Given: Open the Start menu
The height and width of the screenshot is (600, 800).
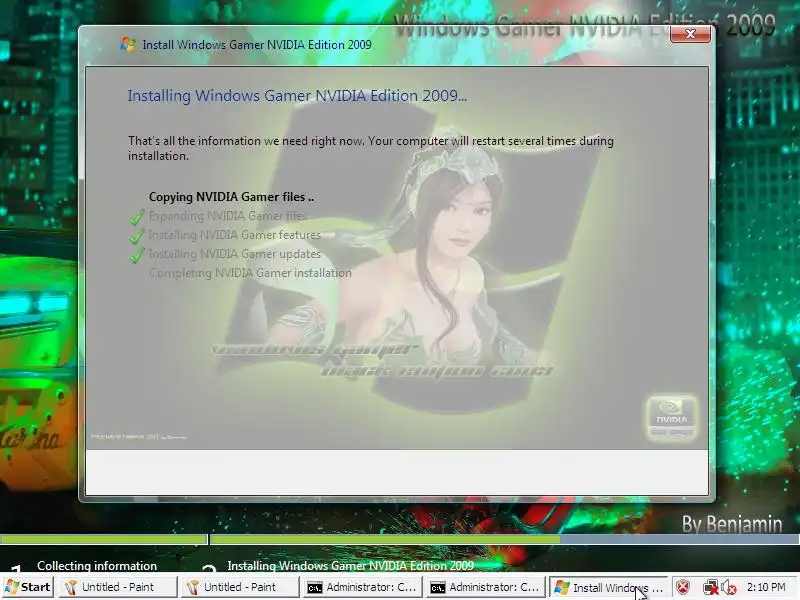Looking at the screenshot, I should click(28, 587).
